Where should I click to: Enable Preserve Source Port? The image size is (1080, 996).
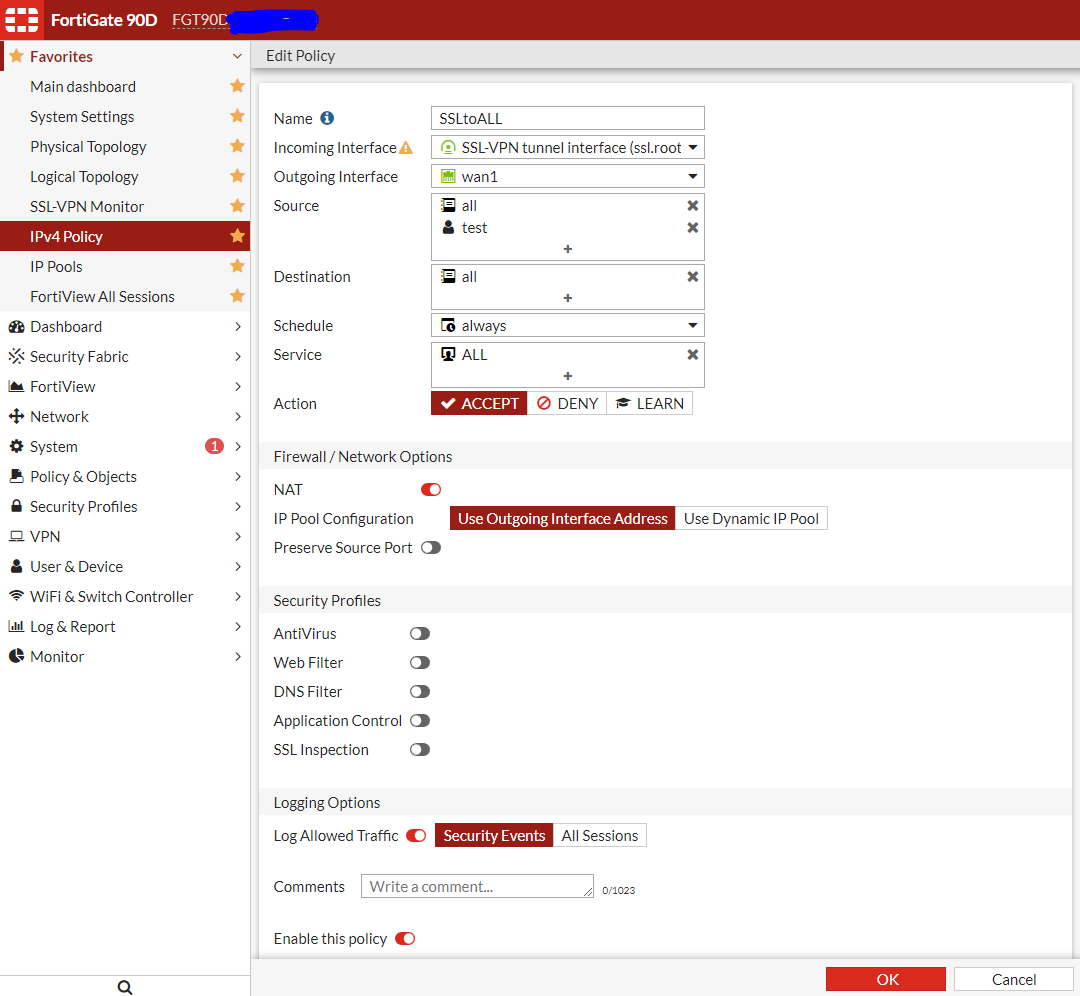pos(431,548)
